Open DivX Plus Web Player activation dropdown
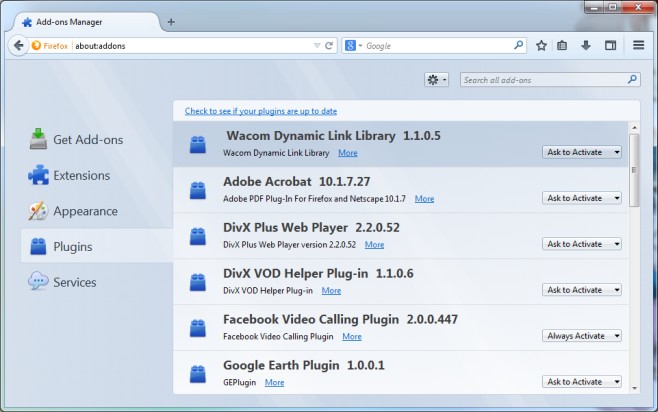The width and height of the screenshot is (658, 412). (582, 244)
